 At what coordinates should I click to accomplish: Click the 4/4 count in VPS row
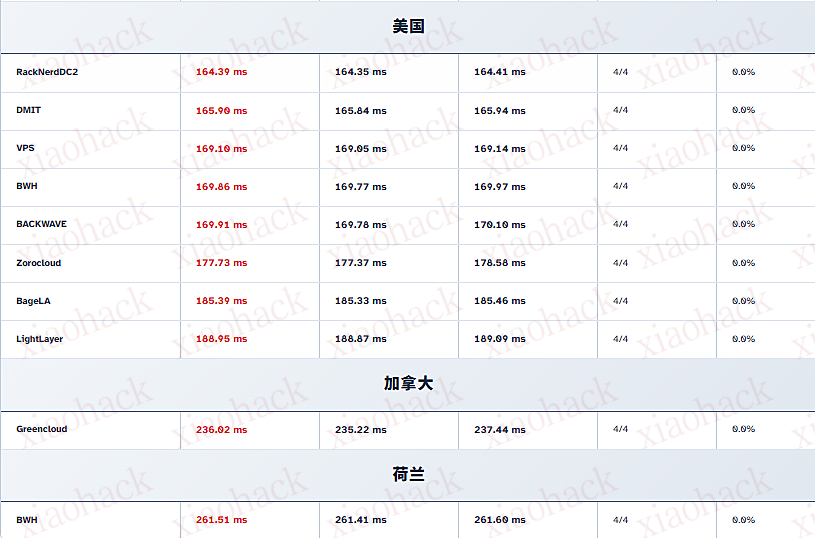point(620,148)
